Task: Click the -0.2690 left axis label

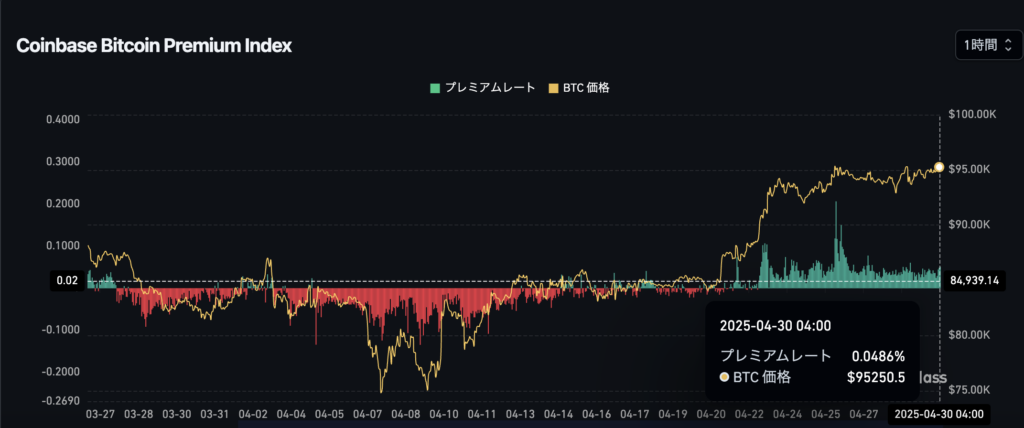Action: click(61, 401)
